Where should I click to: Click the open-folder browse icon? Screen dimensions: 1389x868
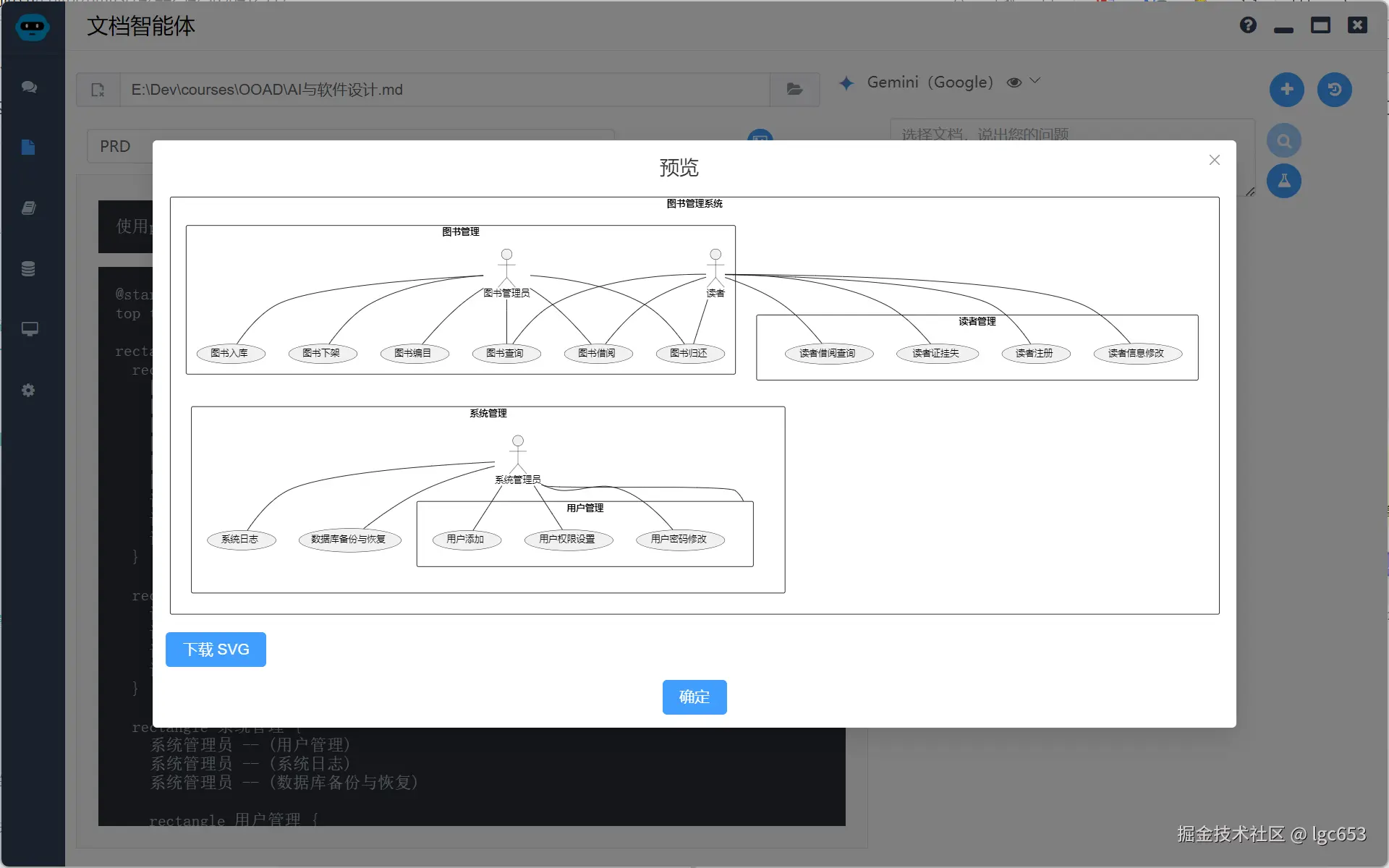(794, 90)
